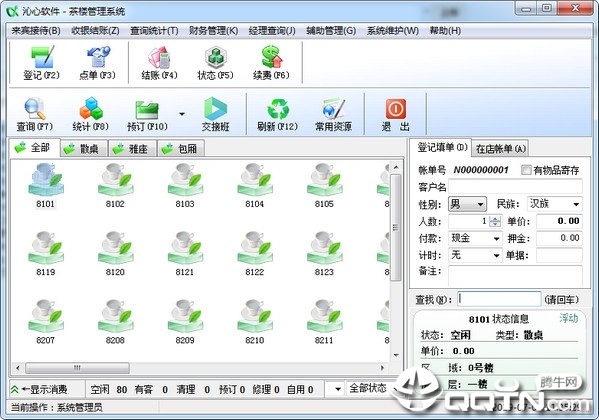
Task: Tick the 有物品寄存 checkbox
Action: coord(526,170)
